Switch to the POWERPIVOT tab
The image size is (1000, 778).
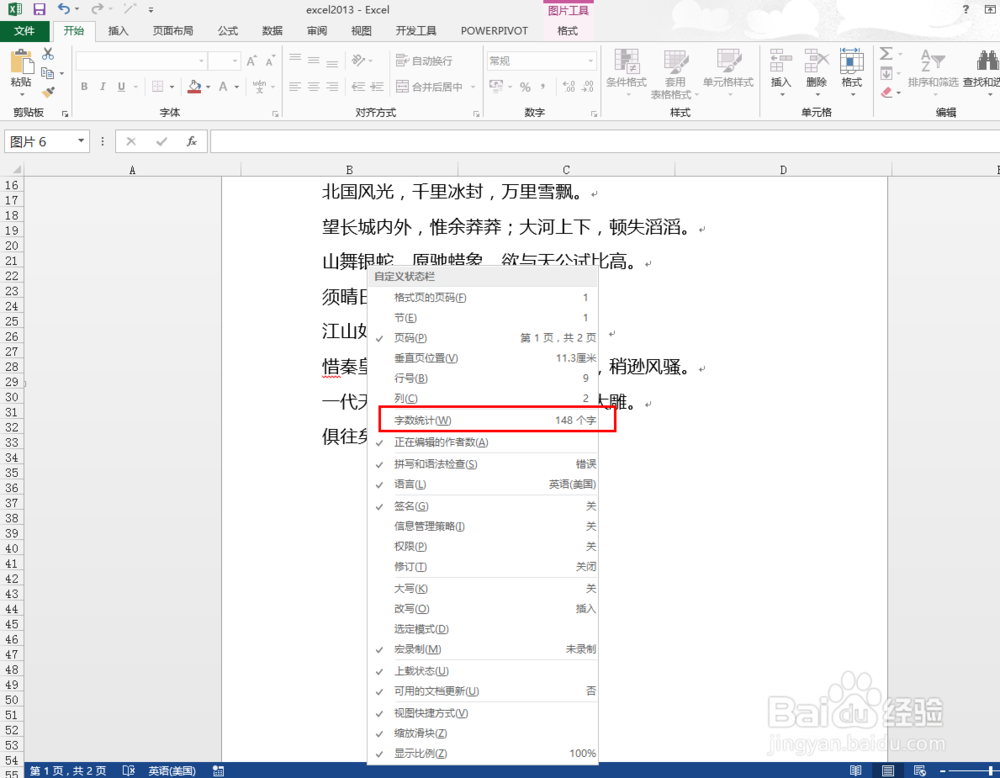[494, 31]
